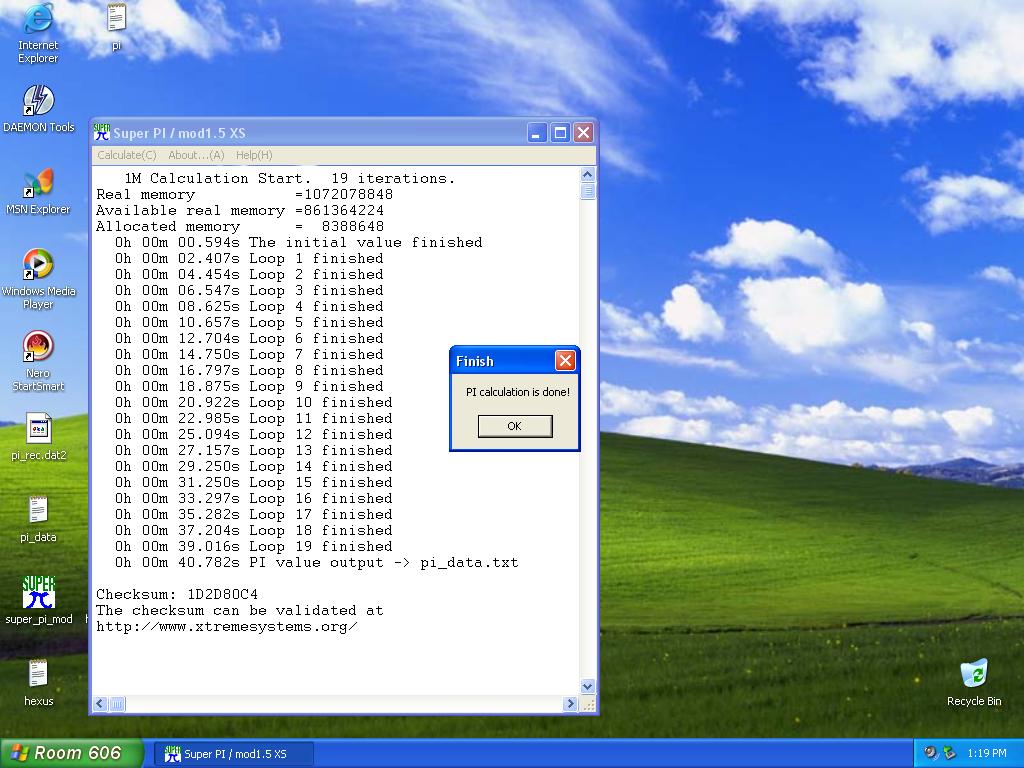This screenshot has width=1024, height=768.
Task: Click the Super PI taskbar button
Action: [x=234, y=754]
